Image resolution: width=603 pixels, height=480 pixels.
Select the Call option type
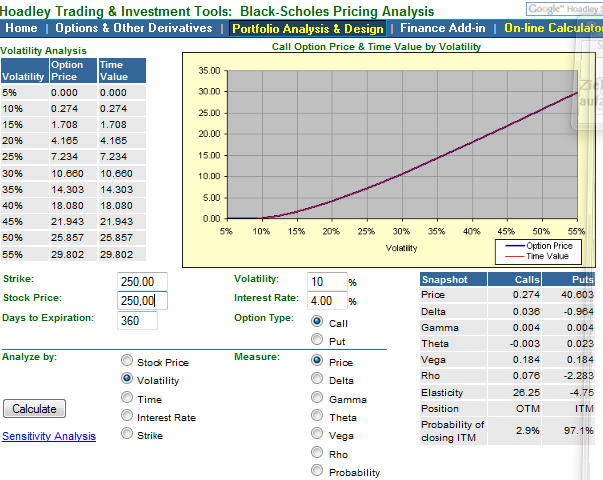(x=317, y=321)
